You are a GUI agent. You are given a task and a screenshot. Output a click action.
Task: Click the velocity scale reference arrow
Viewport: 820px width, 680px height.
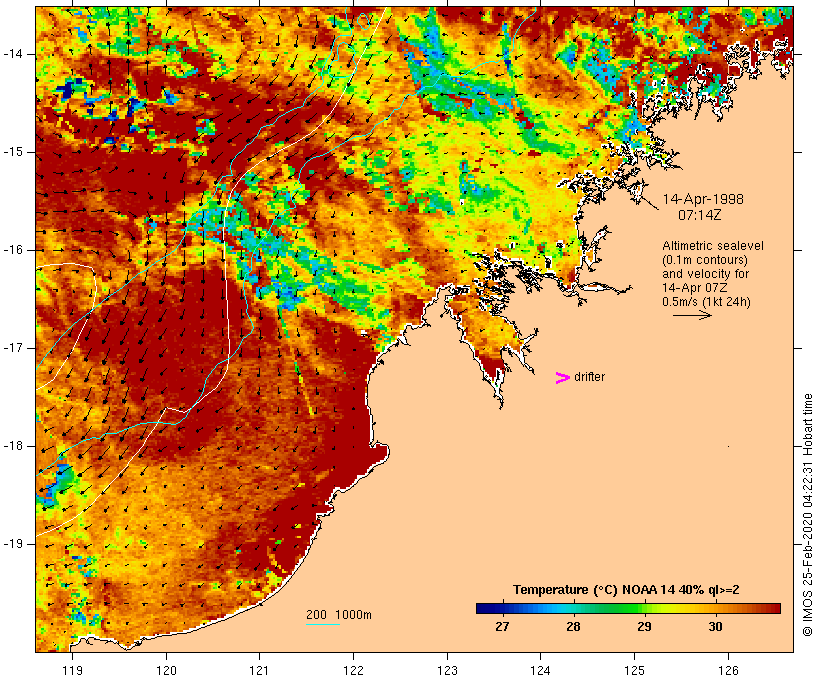click(692, 315)
